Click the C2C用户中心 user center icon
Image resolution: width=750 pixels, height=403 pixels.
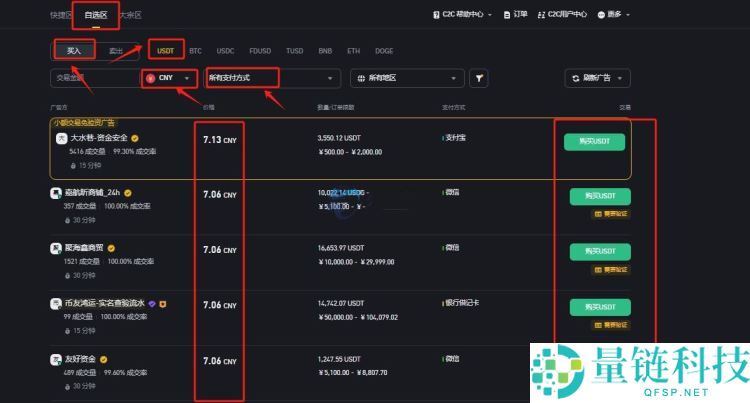click(x=541, y=15)
